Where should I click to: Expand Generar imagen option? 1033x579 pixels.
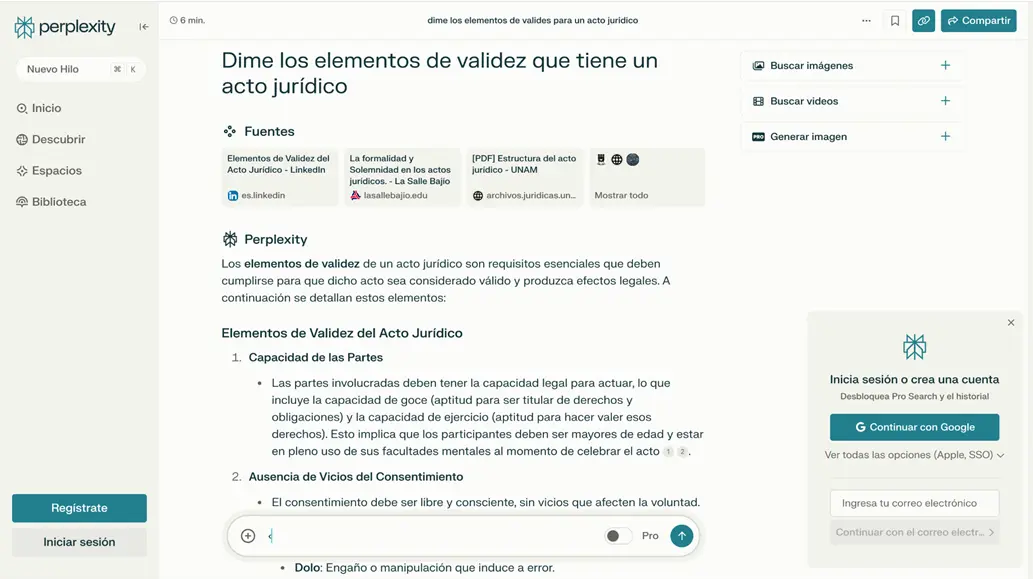click(x=945, y=137)
